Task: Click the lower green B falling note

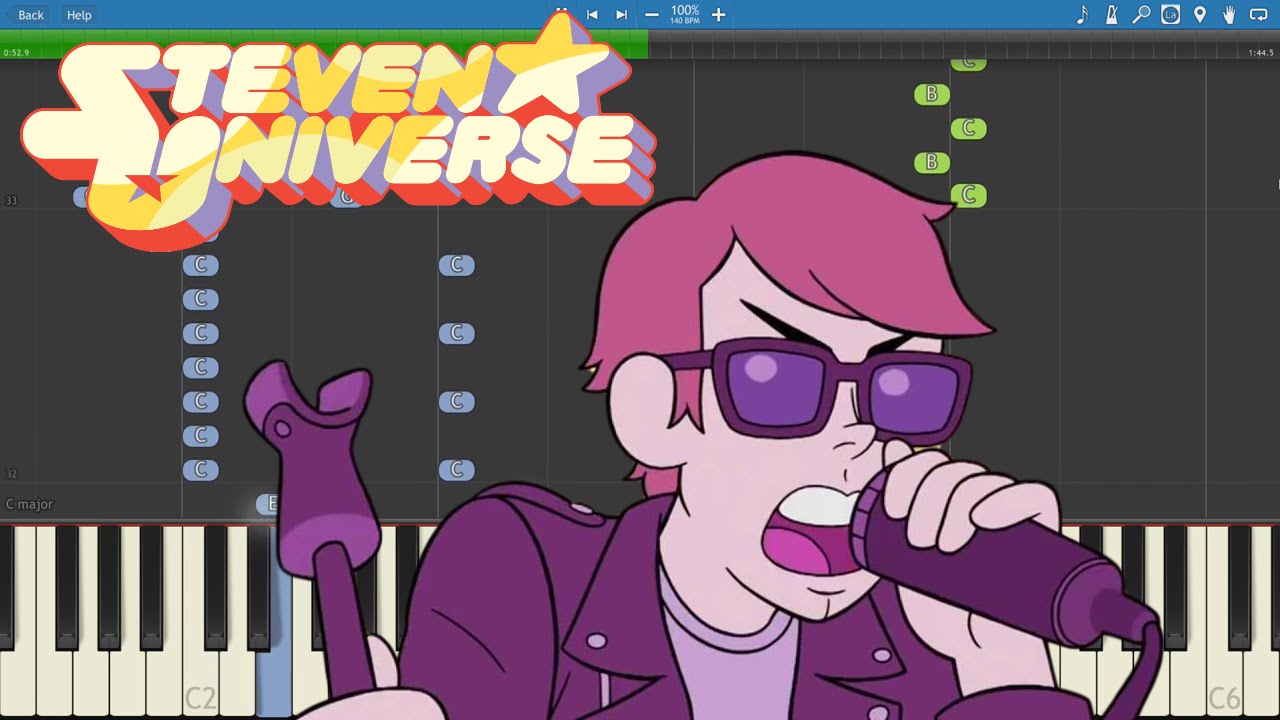Action: point(931,162)
